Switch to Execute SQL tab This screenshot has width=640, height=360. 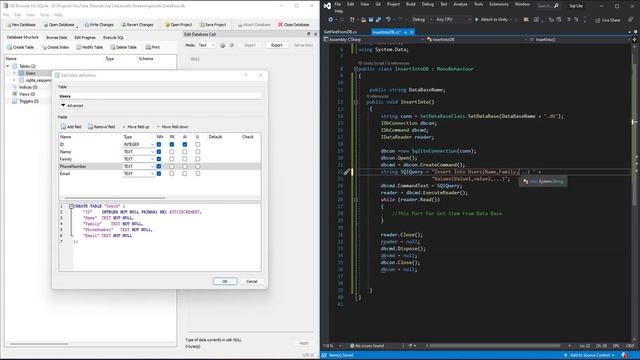point(113,38)
